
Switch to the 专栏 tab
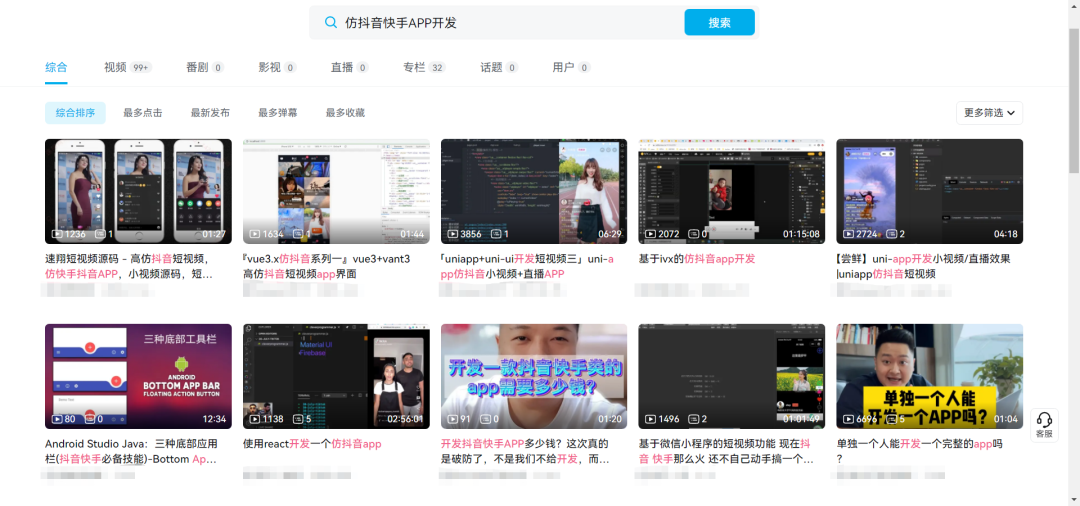pyautogui.click(x=424, y=67)
